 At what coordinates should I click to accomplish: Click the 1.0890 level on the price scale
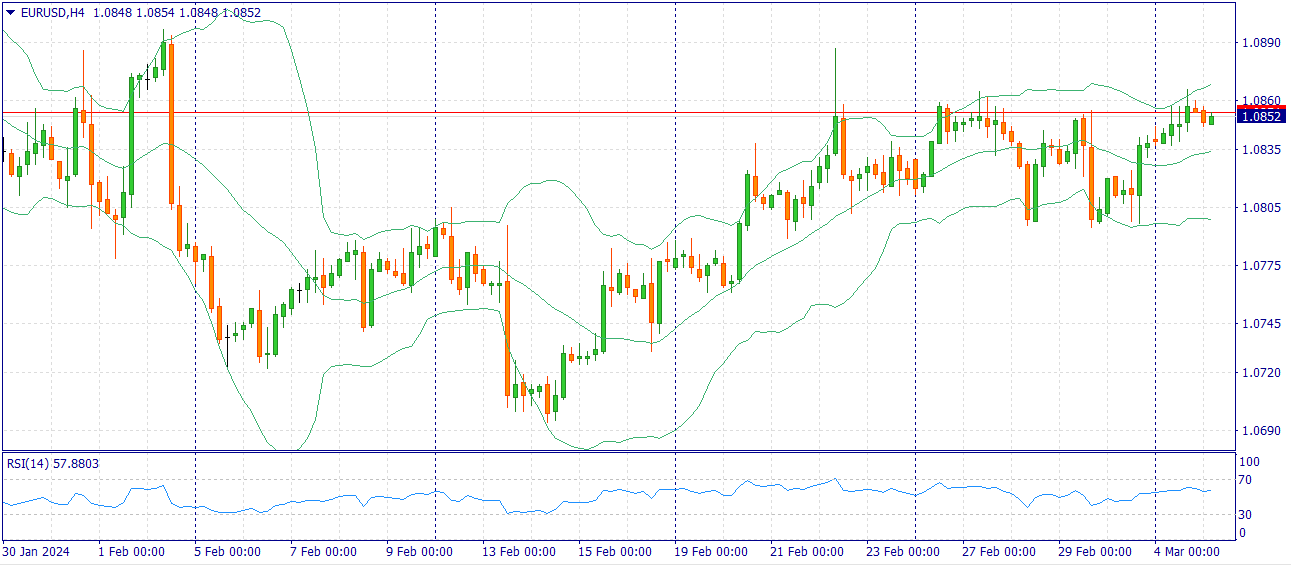pos(1259,43)
